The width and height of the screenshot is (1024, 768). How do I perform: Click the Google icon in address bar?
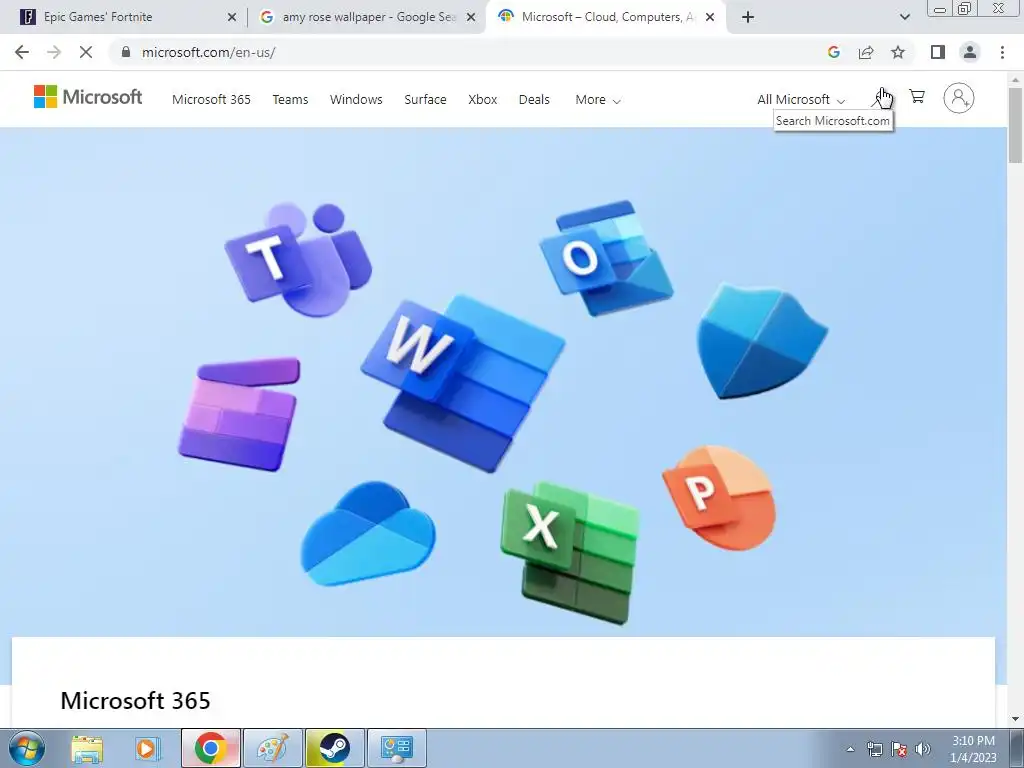coord(833,52)
